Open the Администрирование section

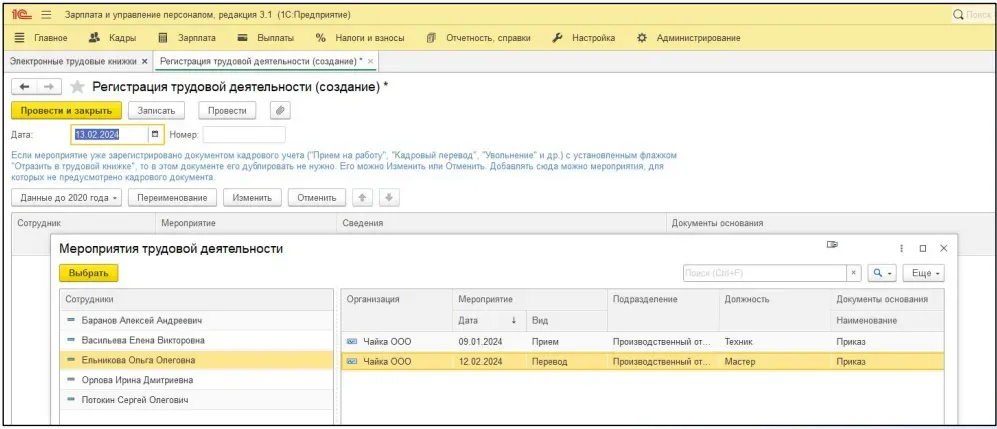coord(689,38)
